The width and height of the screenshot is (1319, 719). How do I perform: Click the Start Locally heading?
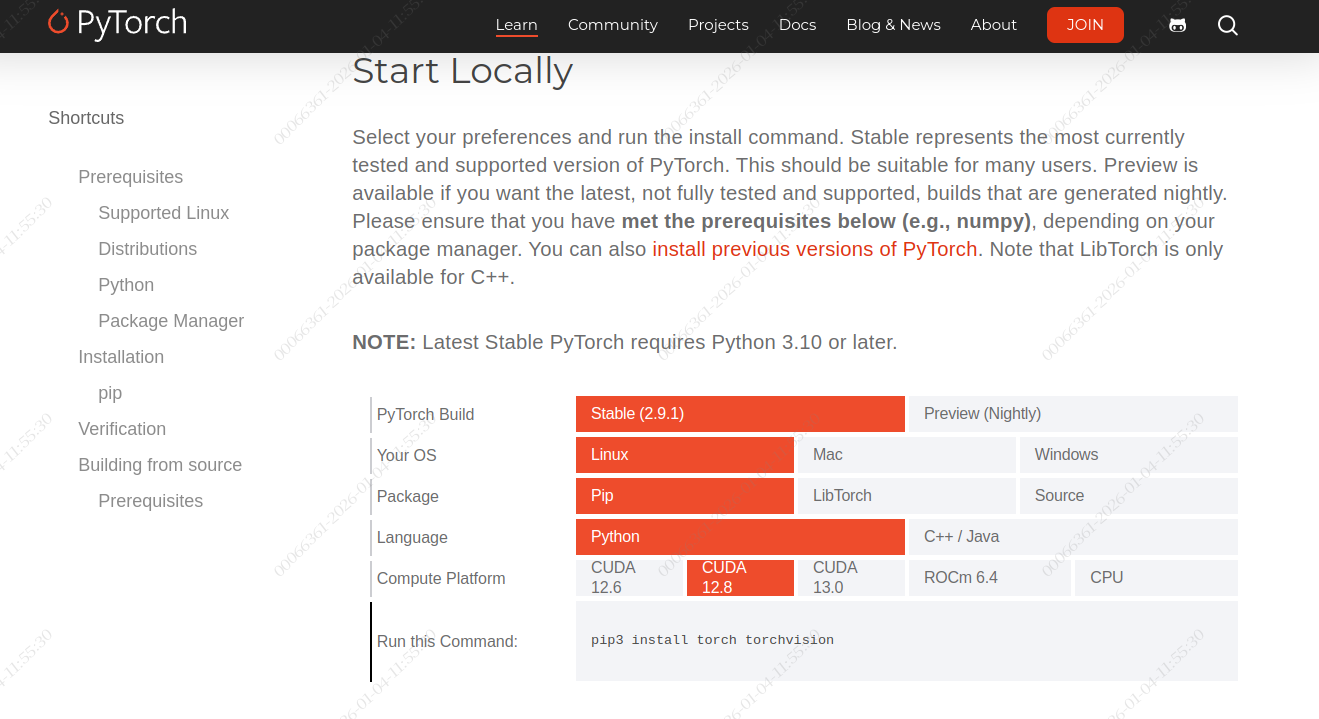[x=463, y=71]
